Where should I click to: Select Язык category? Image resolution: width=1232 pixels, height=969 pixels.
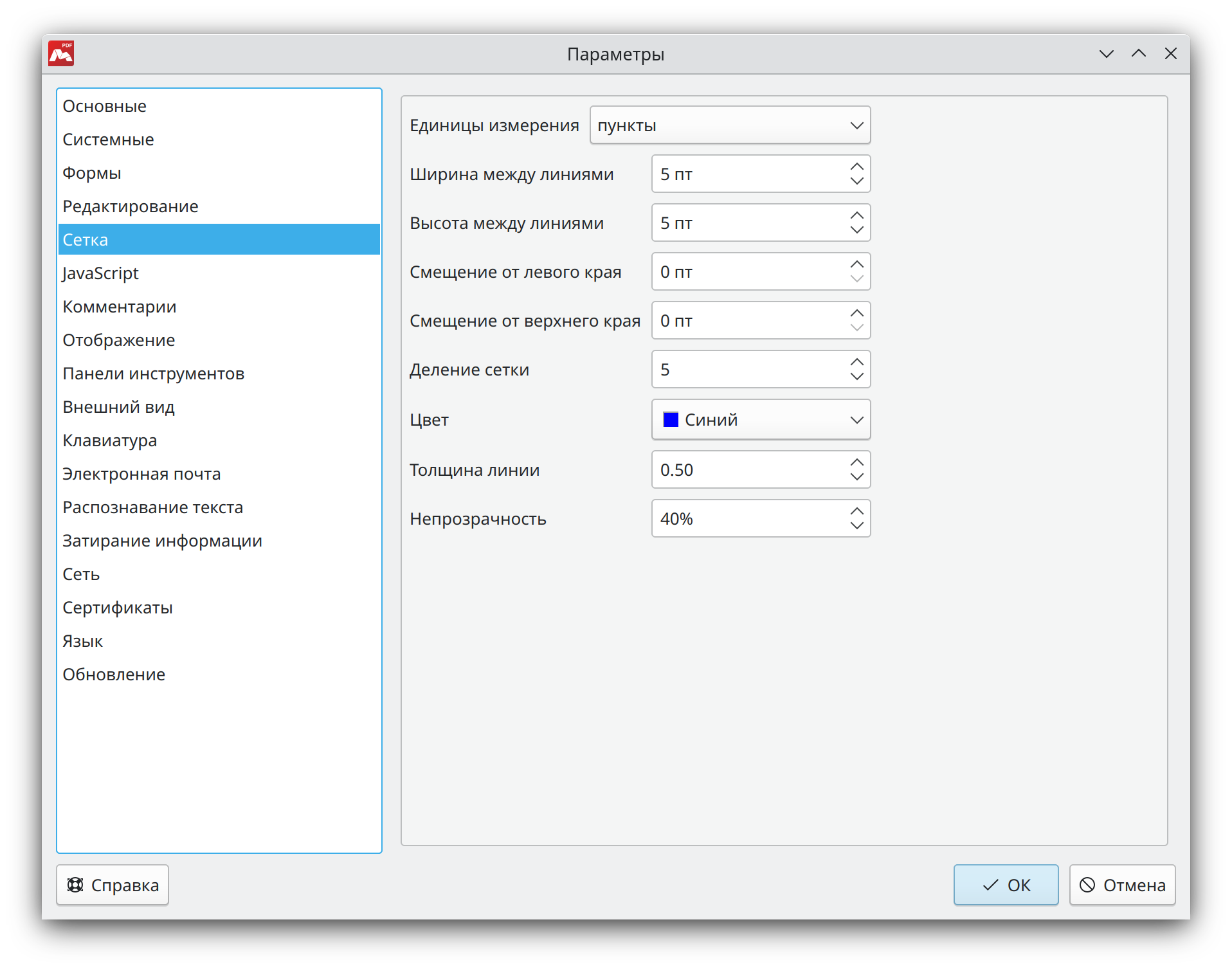pos(219,641)
